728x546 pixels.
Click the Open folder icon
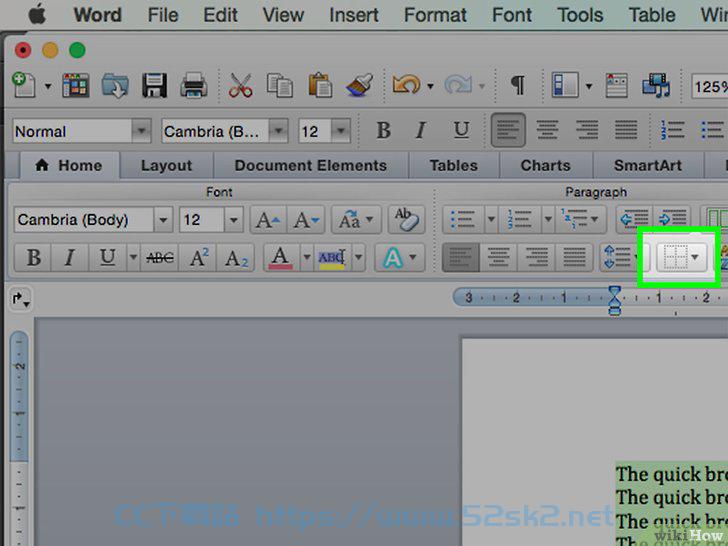(x=115, y=85)
